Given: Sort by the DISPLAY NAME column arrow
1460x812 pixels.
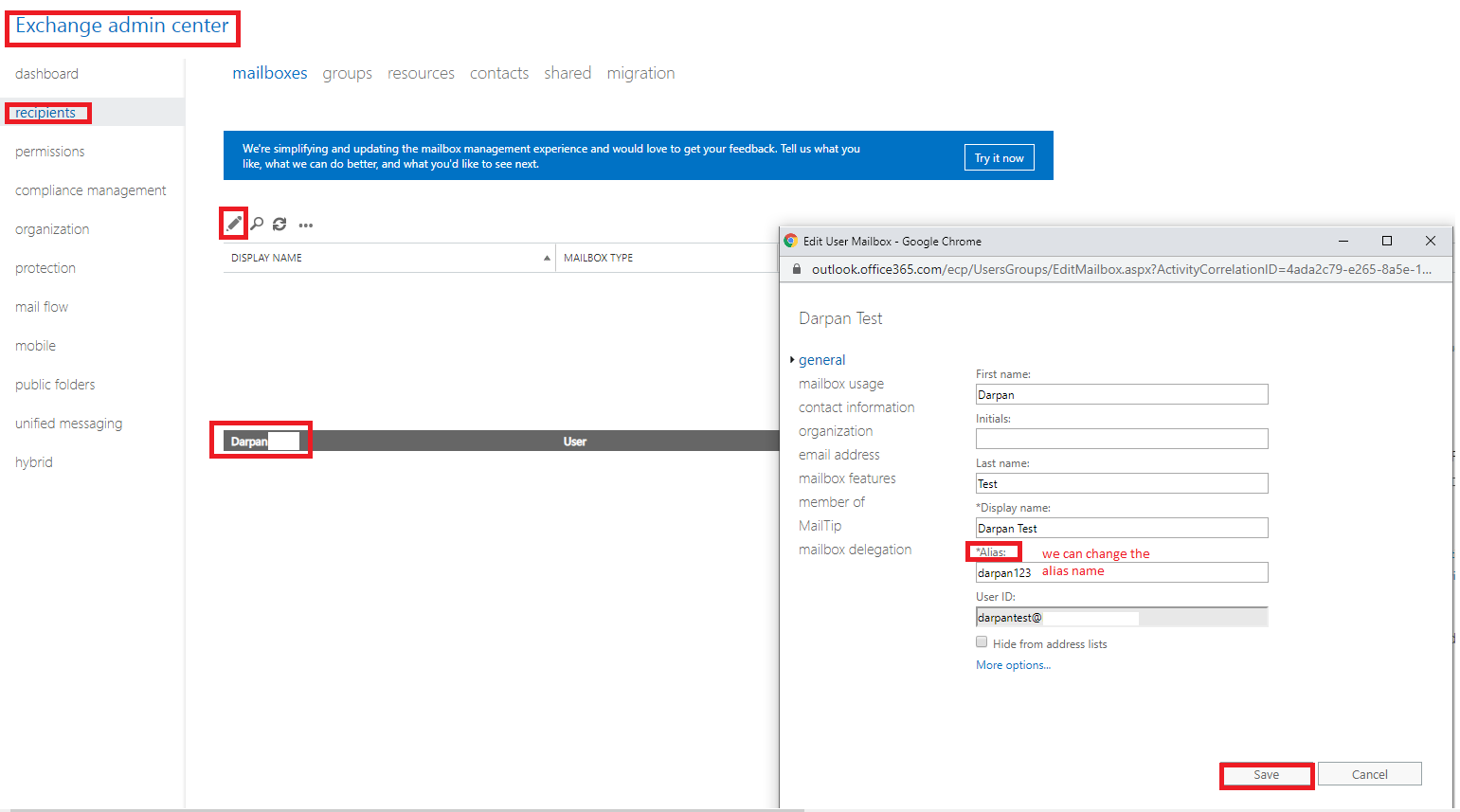Looking at the screenshot, I should (x=547, y=258).
